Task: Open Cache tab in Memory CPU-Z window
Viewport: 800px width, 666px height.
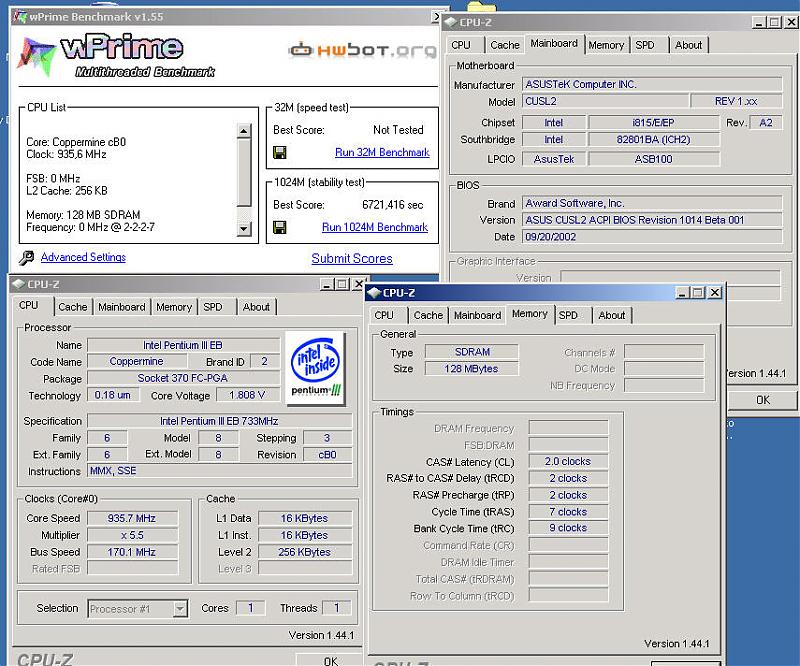Action: [x=428, y=315]
